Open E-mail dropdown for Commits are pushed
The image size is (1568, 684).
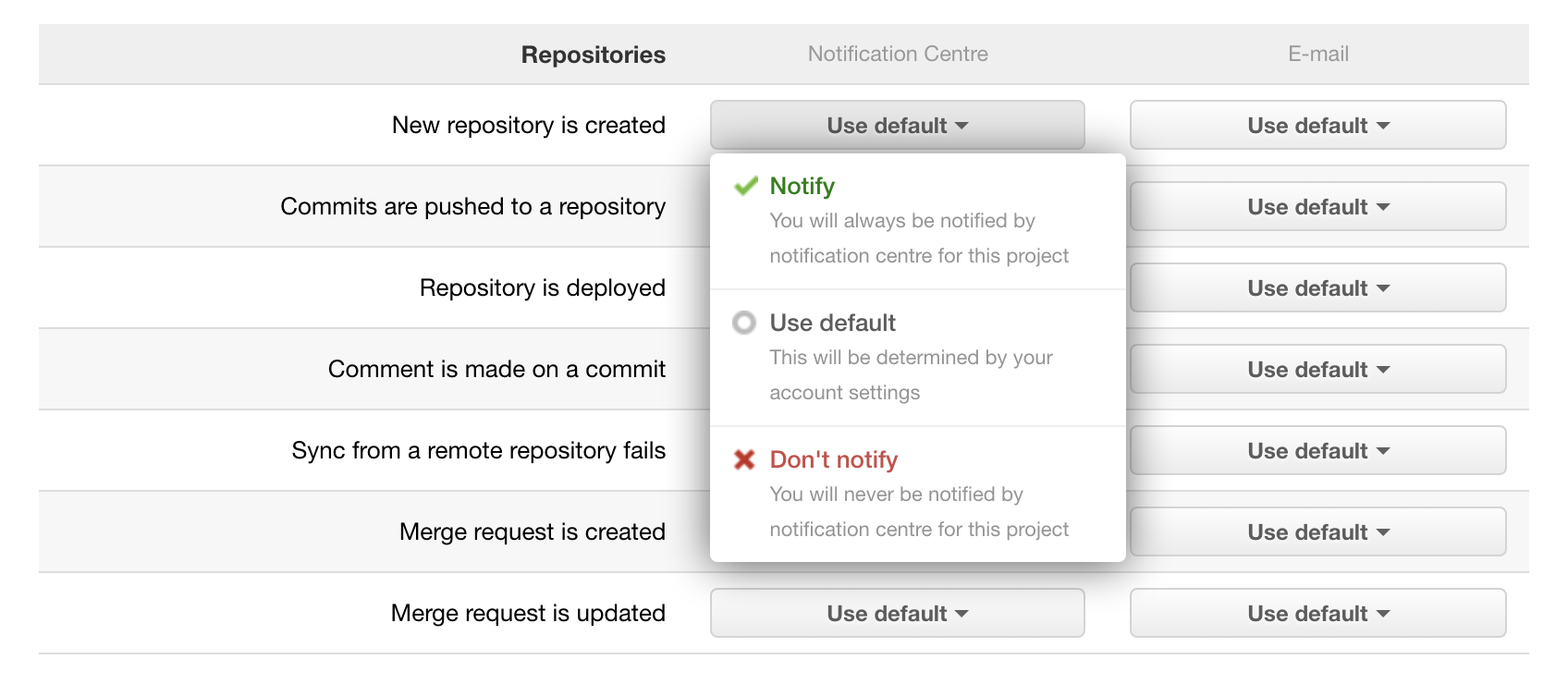pos(1317,207)
